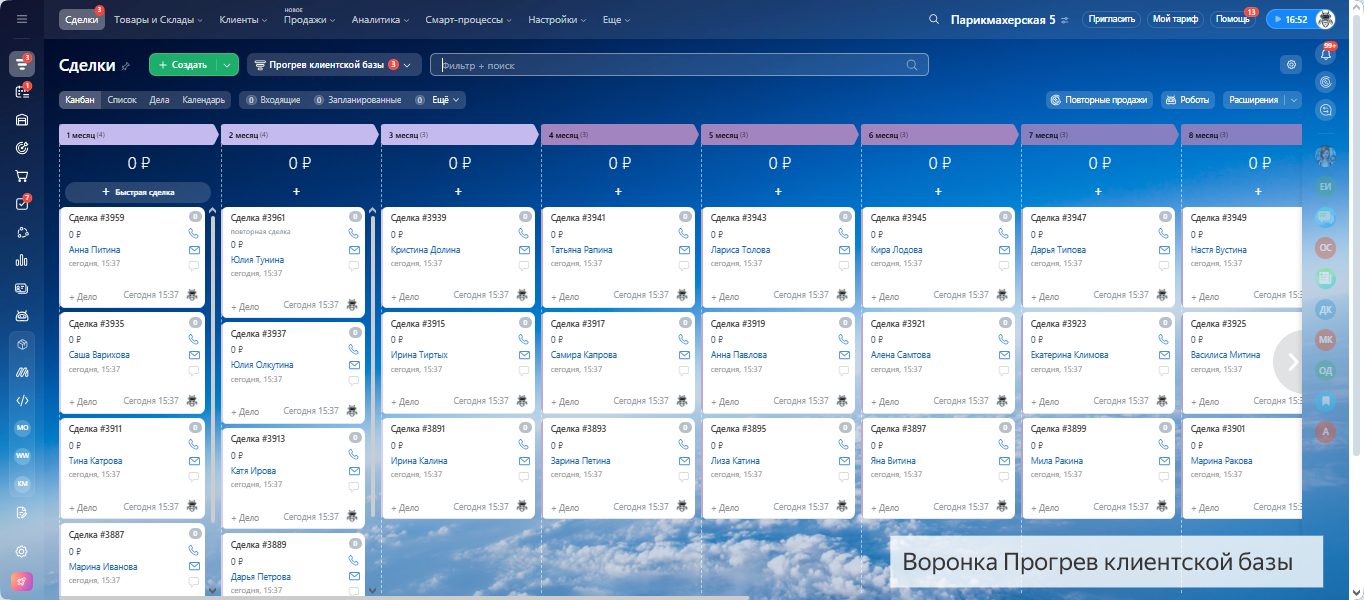
Task: Click Повторные продажи button
Action: (x=1099, y=100)
